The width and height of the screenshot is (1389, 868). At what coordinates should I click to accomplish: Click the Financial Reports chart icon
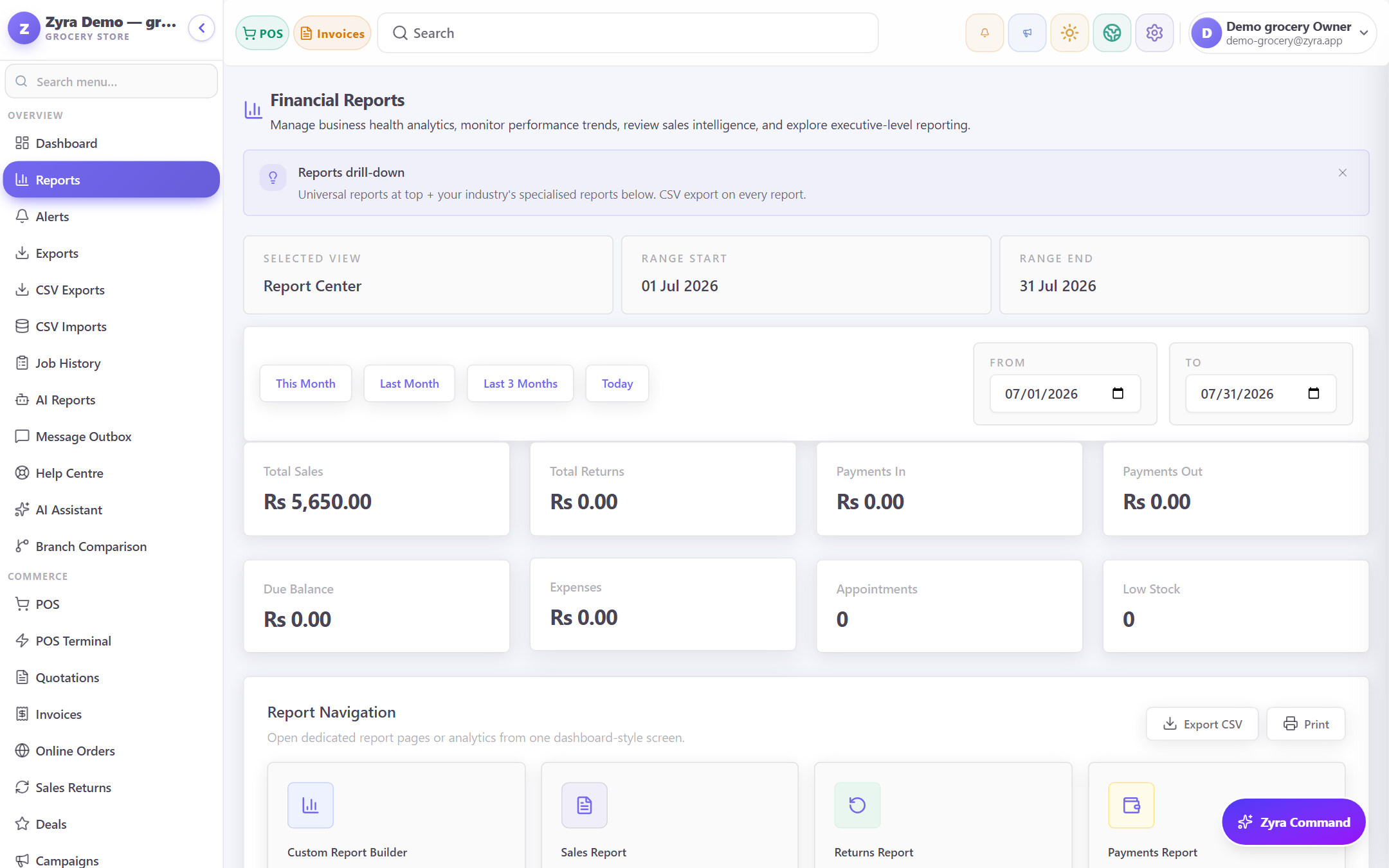pos(253,110)
